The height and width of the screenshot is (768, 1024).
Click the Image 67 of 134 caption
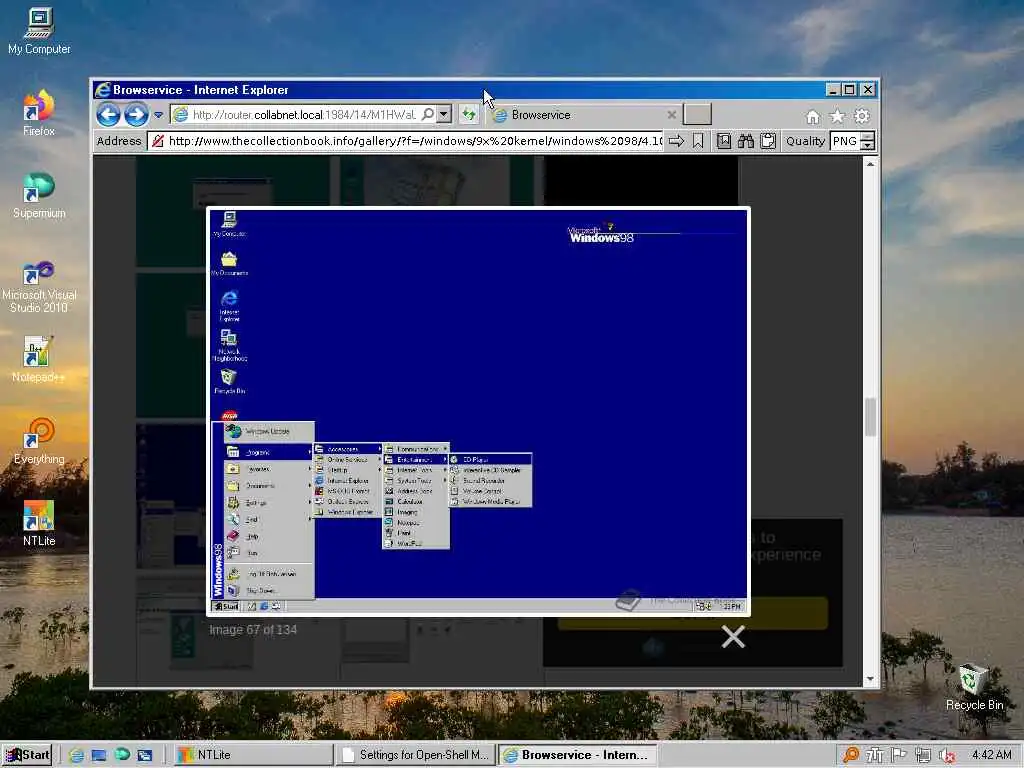coord(253,630)
